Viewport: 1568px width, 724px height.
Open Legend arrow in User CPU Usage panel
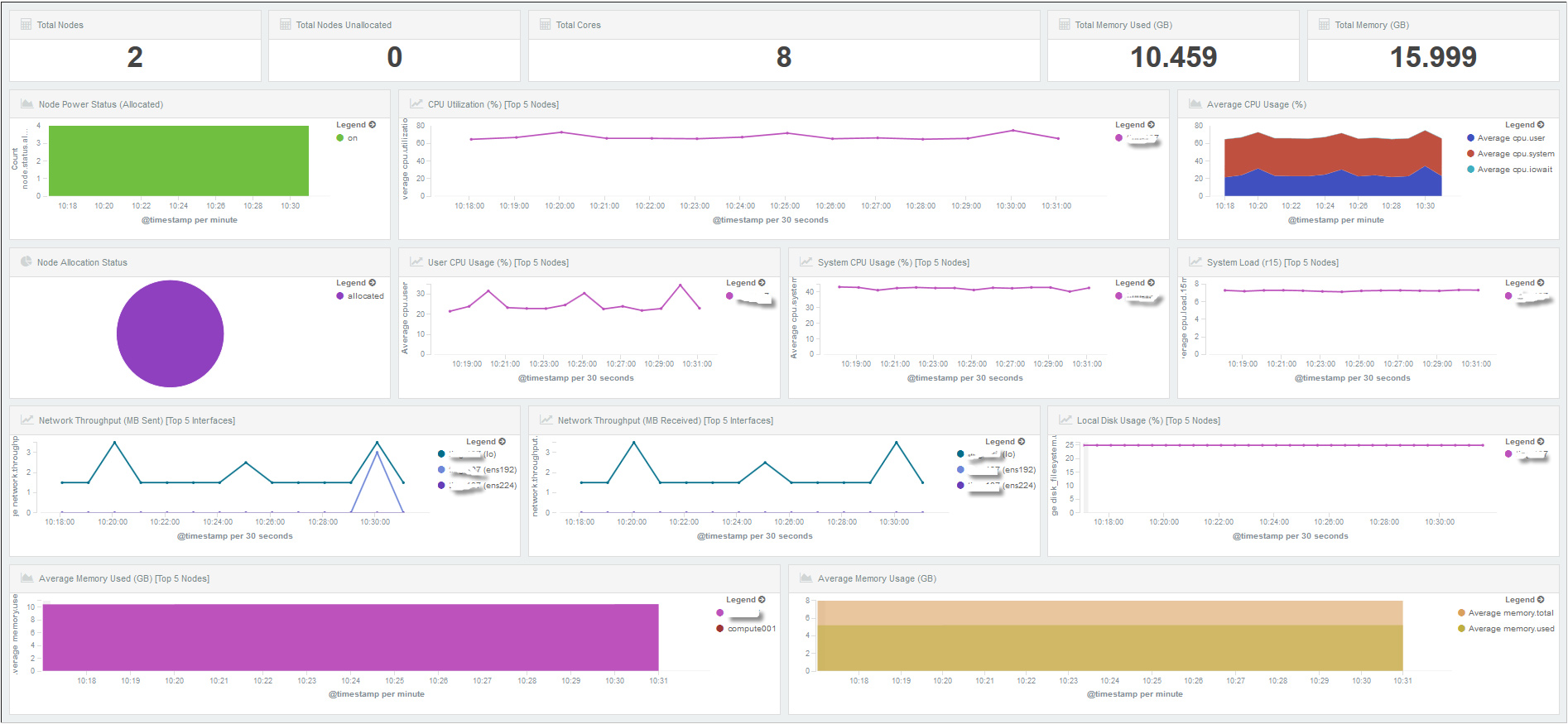762,283
